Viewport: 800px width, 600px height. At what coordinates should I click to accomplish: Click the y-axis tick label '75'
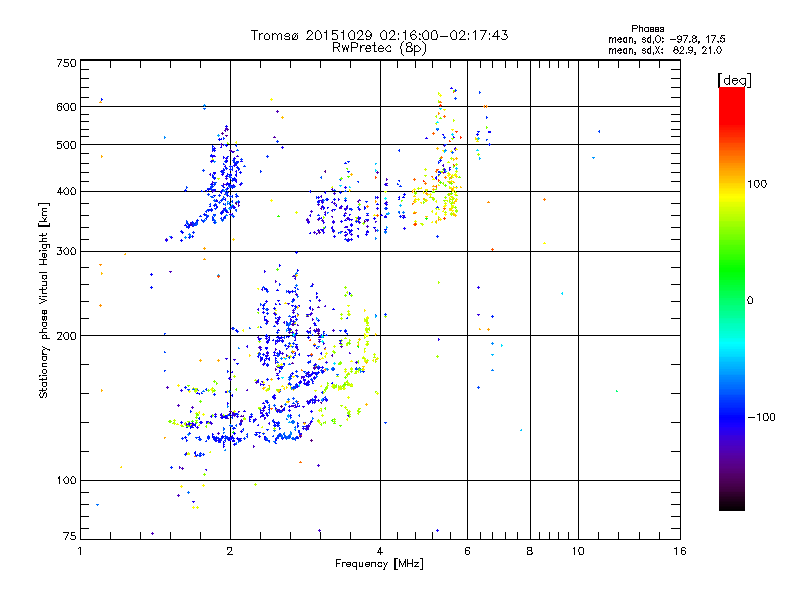click(70, 536)
